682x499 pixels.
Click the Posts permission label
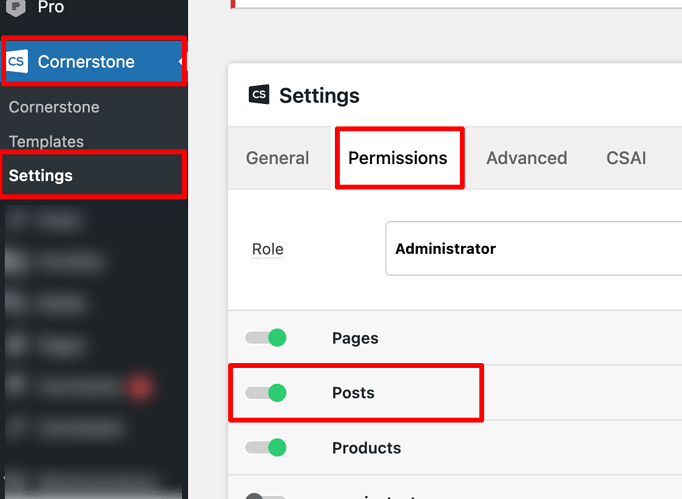(353, 393)
